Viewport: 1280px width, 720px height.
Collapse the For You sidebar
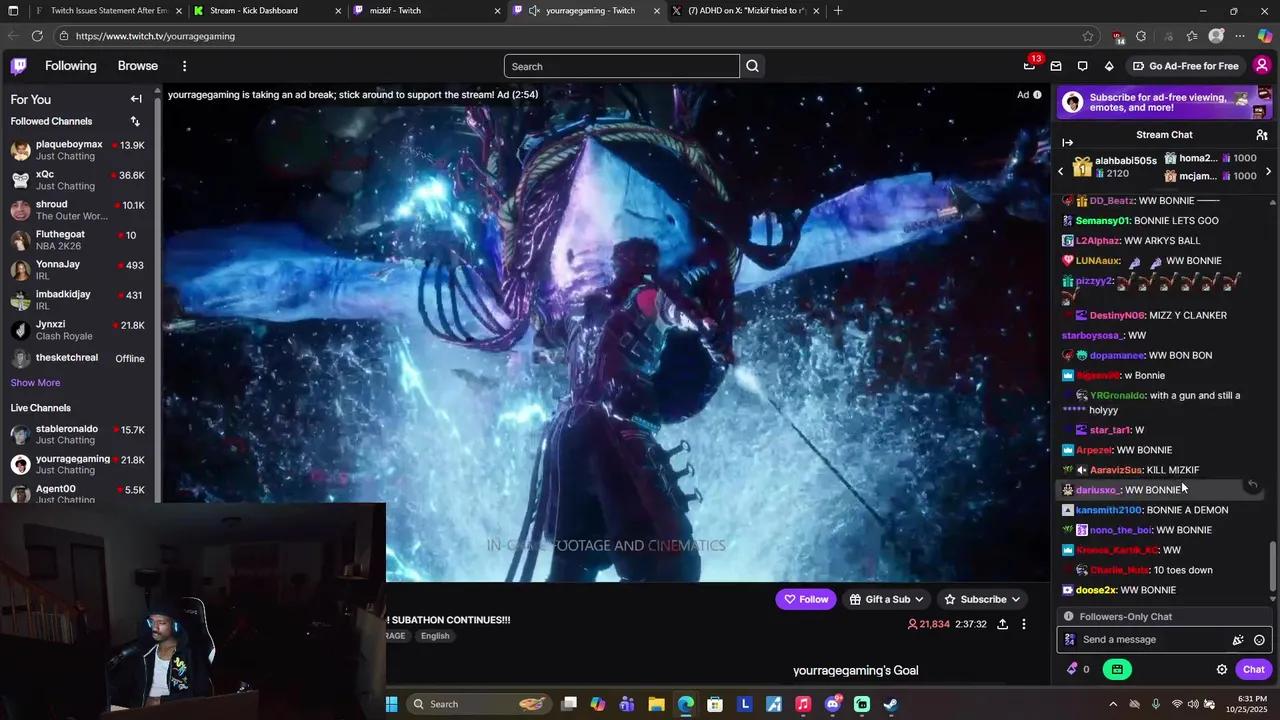136,99
